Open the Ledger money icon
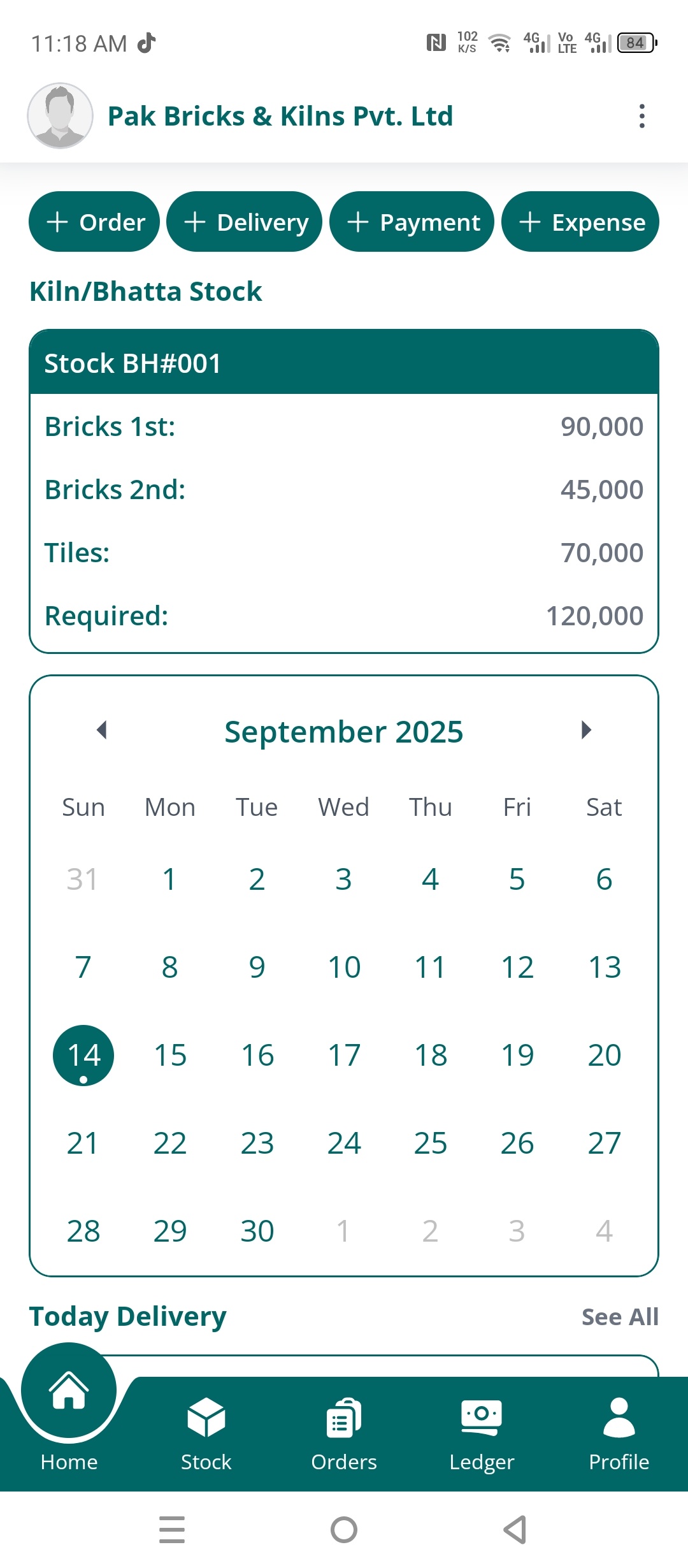The height and width of the screenshot is (1568, 688). (482, 1417)
